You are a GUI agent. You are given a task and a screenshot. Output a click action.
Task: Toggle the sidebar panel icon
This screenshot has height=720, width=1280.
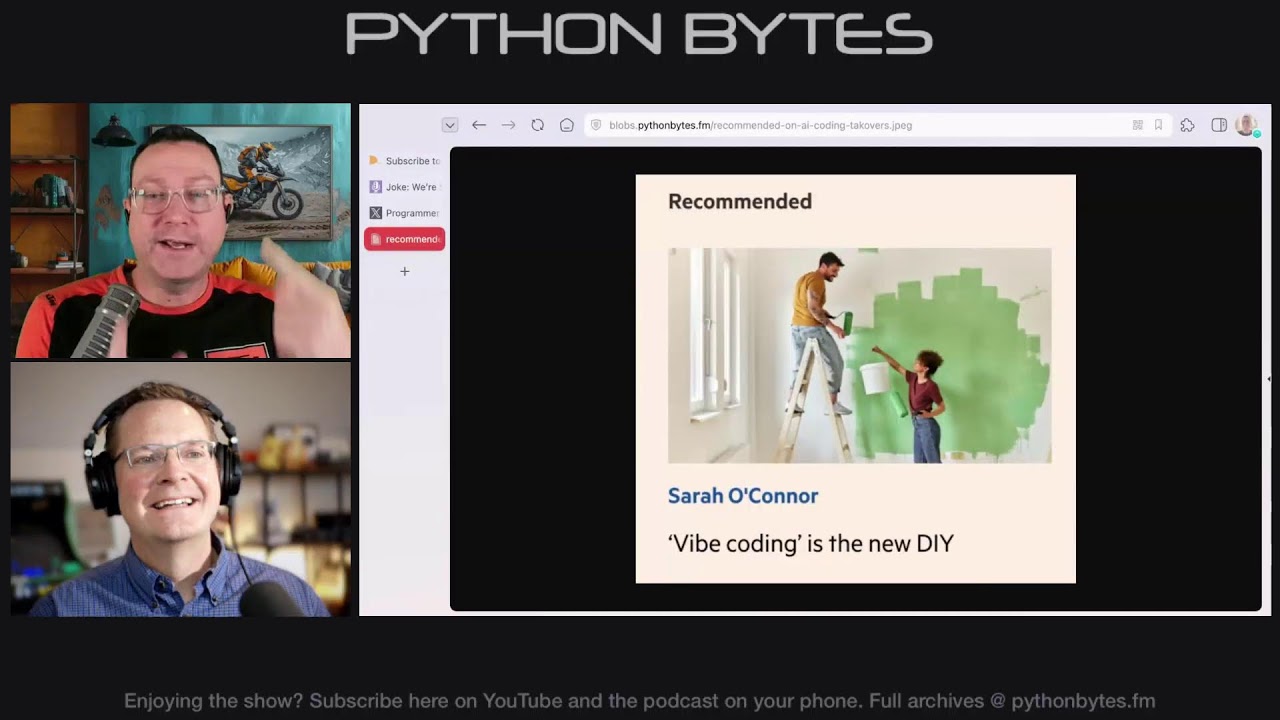pyautogui.click(x=1218, y=125)
